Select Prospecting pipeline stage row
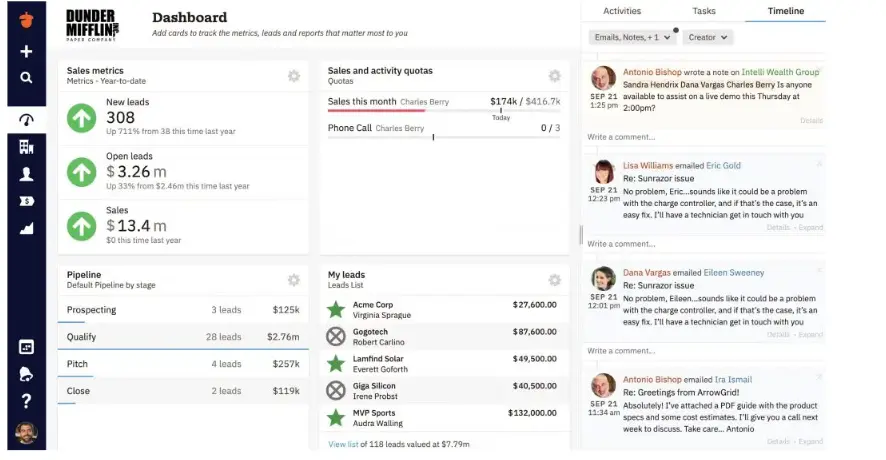The image size is (886, 460). 183,310
